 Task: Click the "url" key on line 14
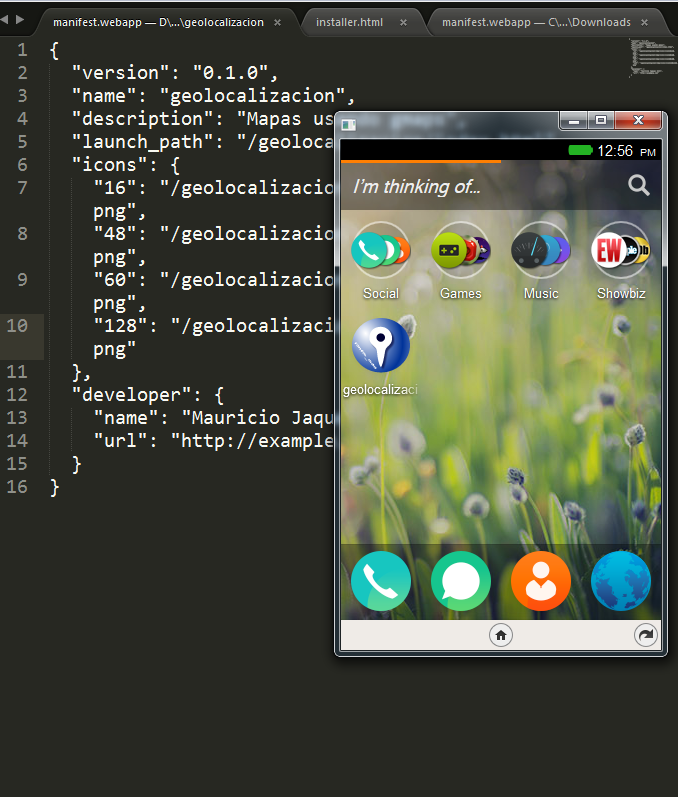point(120,441)
